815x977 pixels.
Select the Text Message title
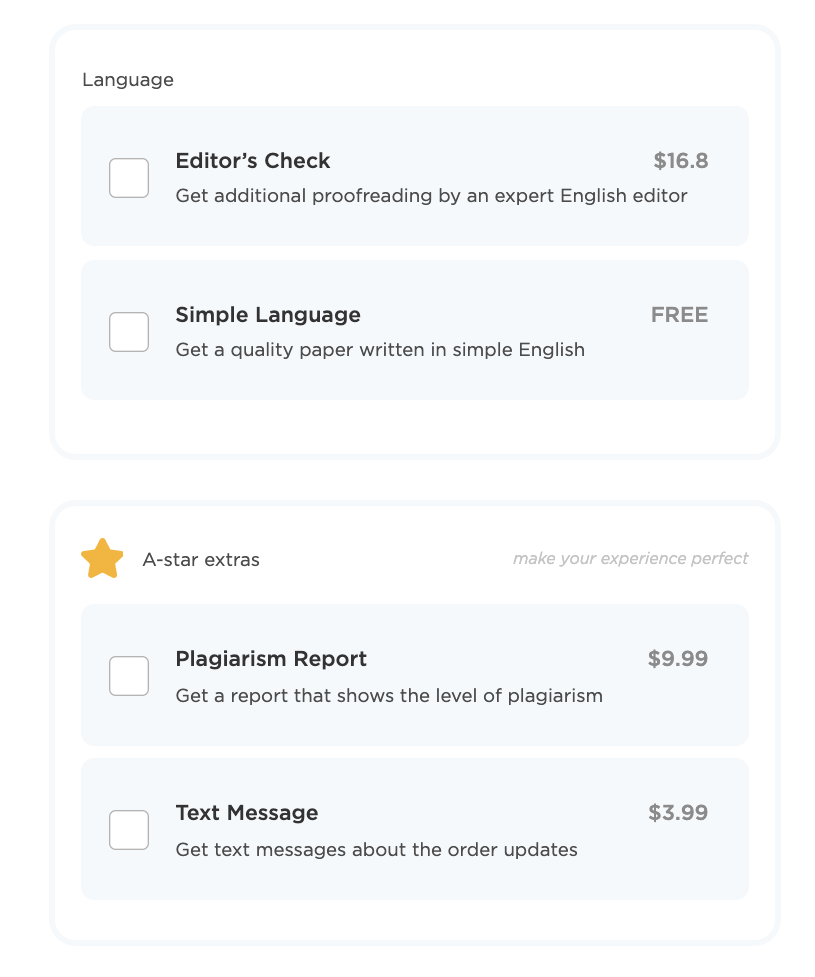point(247,813)
